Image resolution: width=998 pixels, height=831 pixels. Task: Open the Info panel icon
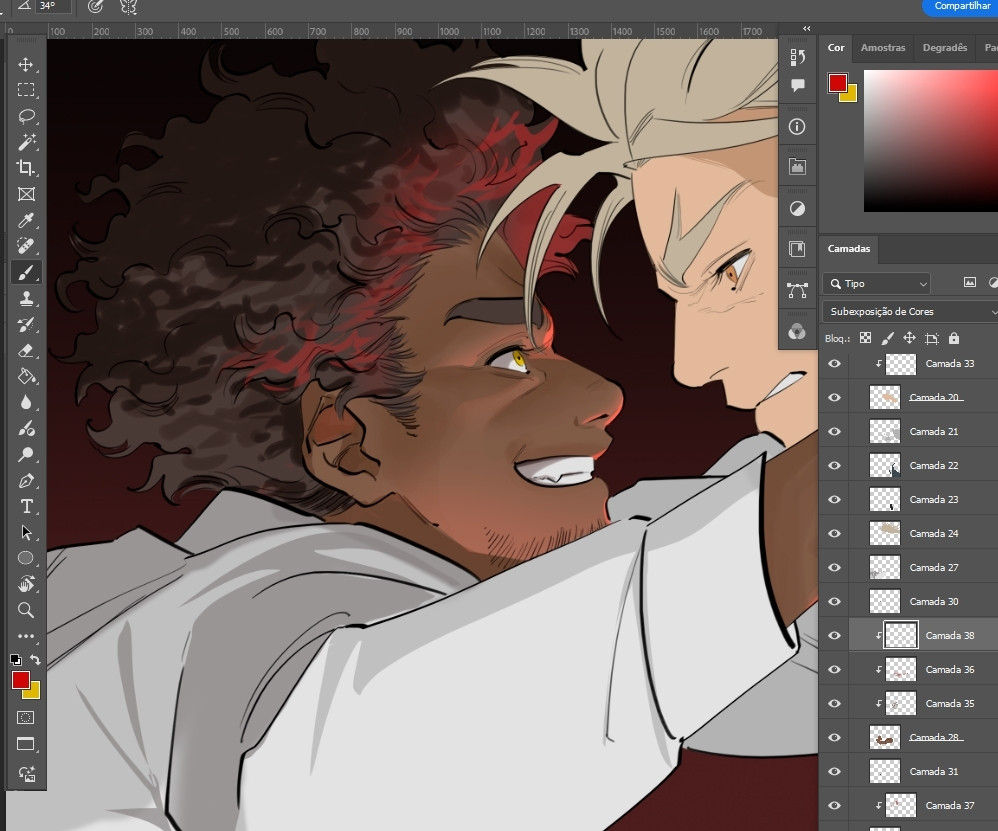[x=797, y=127]
